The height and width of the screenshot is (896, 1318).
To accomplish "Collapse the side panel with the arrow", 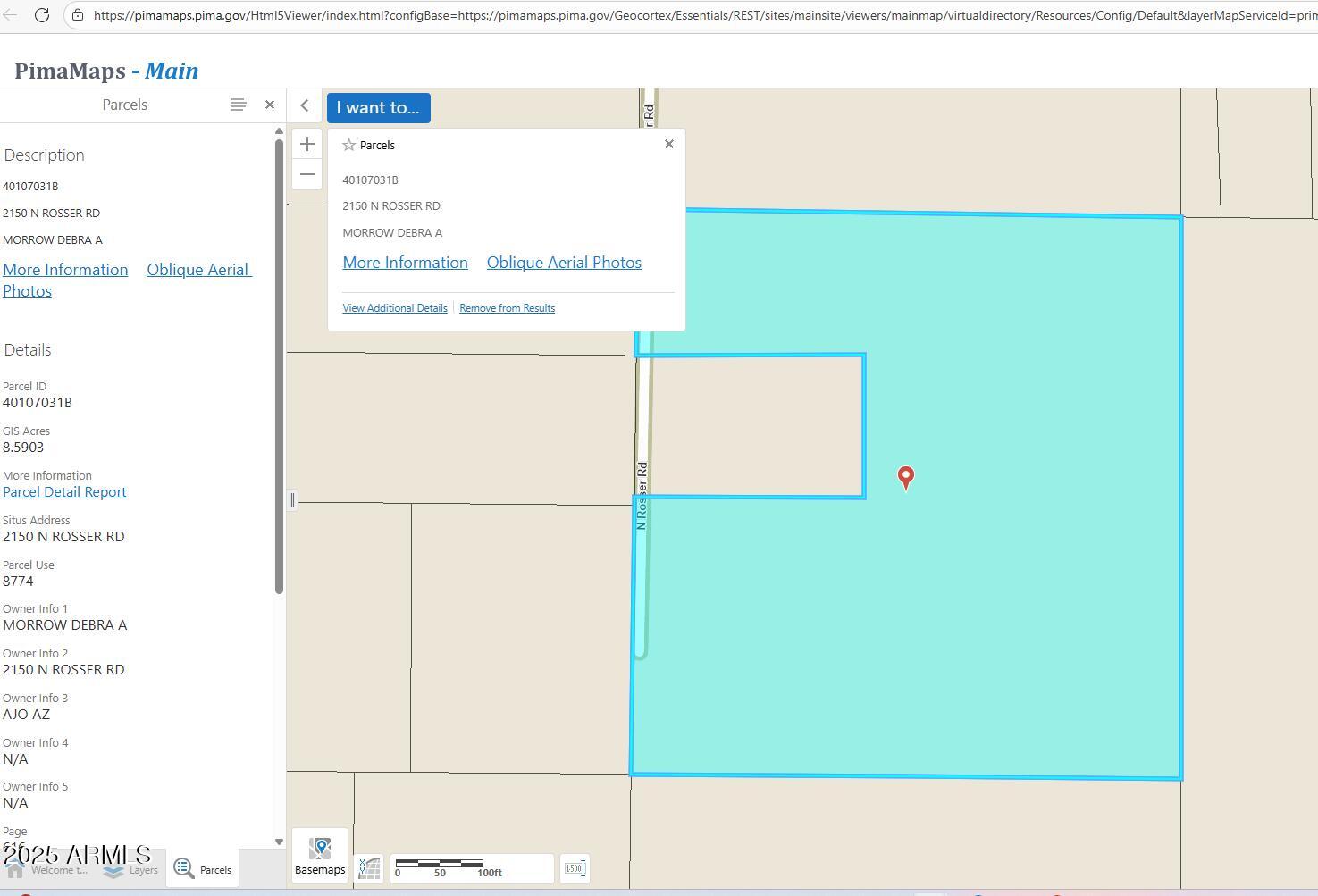I will click(x=305, y=106).
